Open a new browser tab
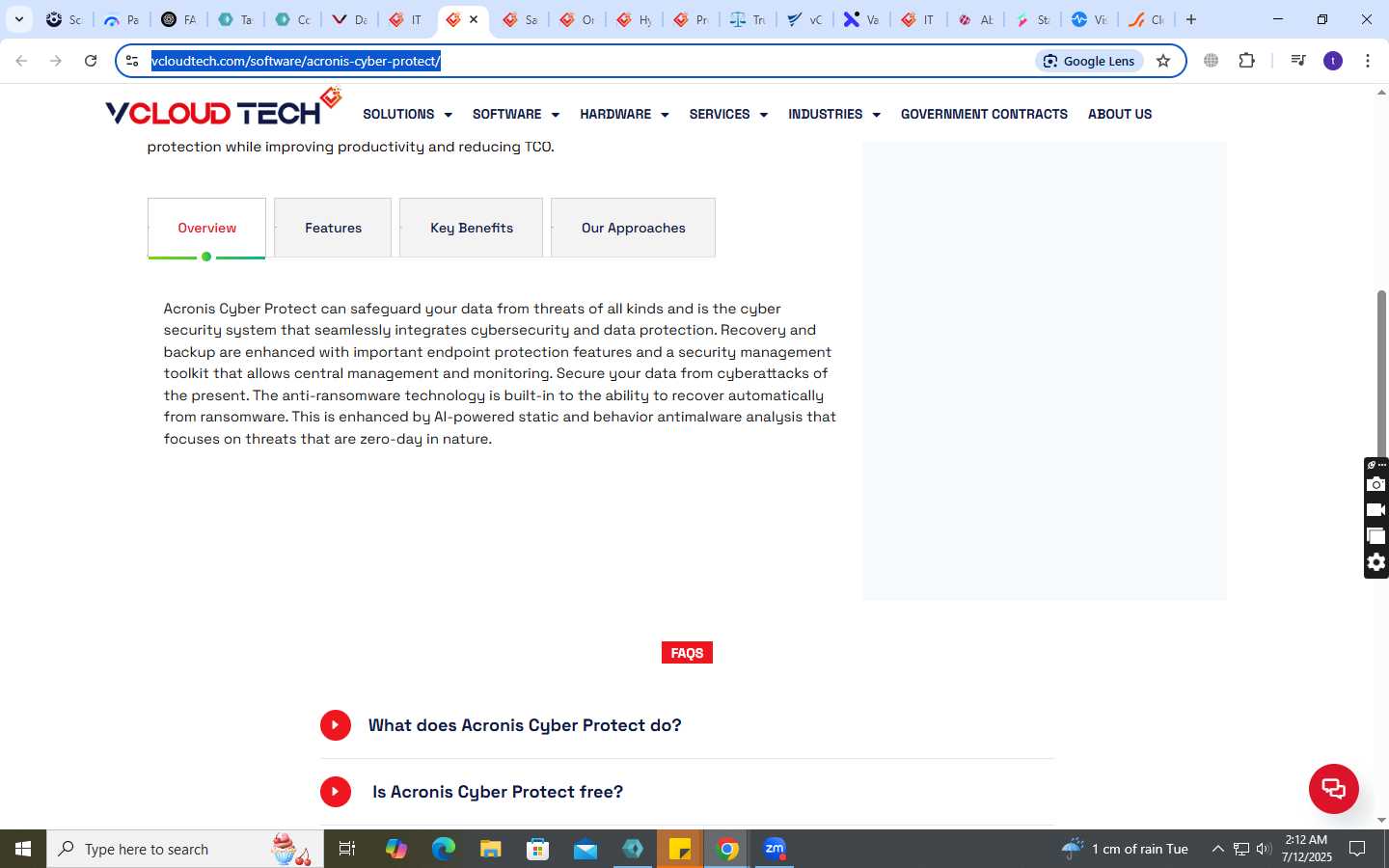This screenshot has height=868, width=1389. pyautogui.click(x=1191, y=19)
